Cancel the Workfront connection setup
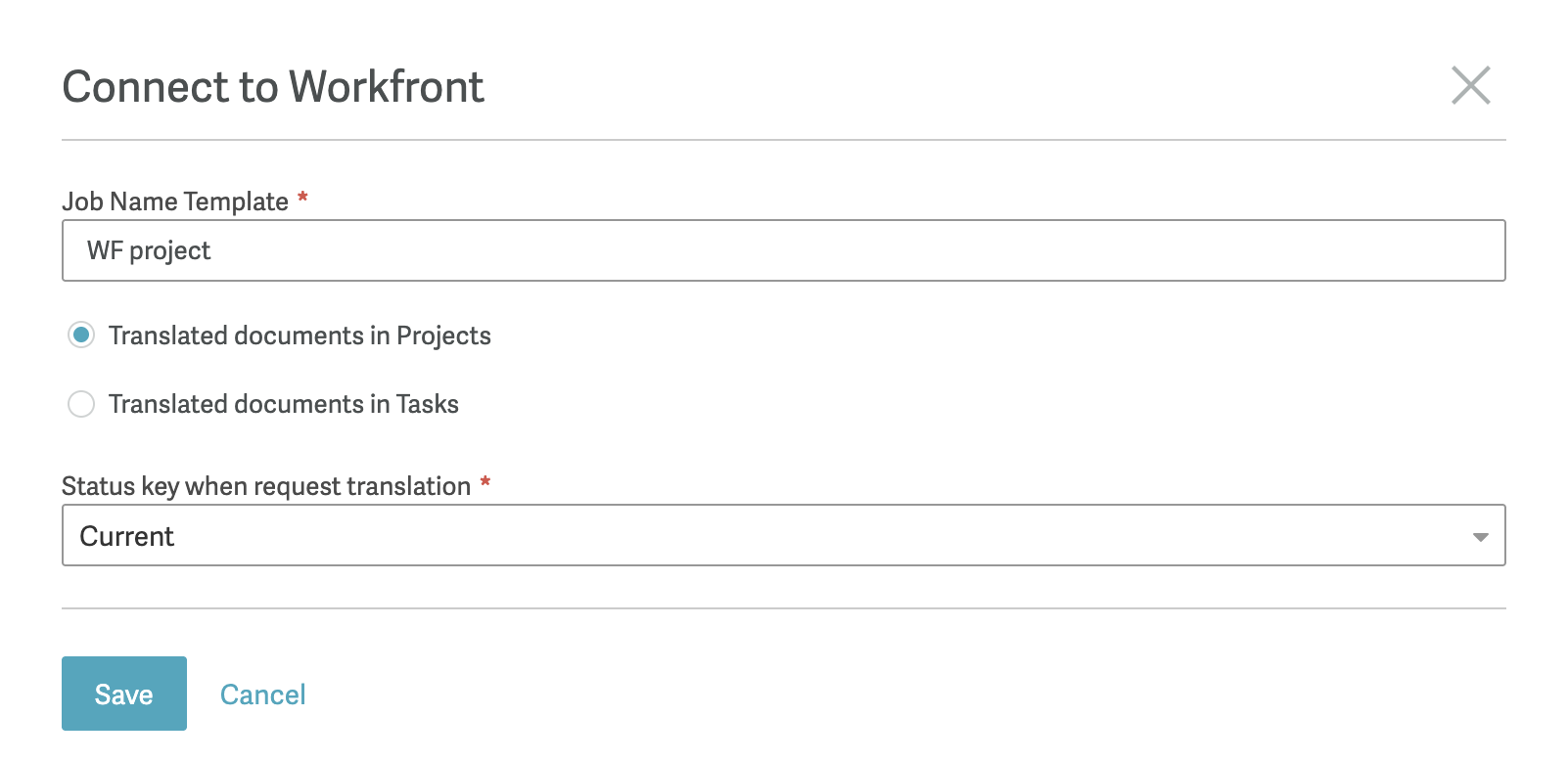The width and height of the screenshot is (1568, 761). tap(263, 694)
